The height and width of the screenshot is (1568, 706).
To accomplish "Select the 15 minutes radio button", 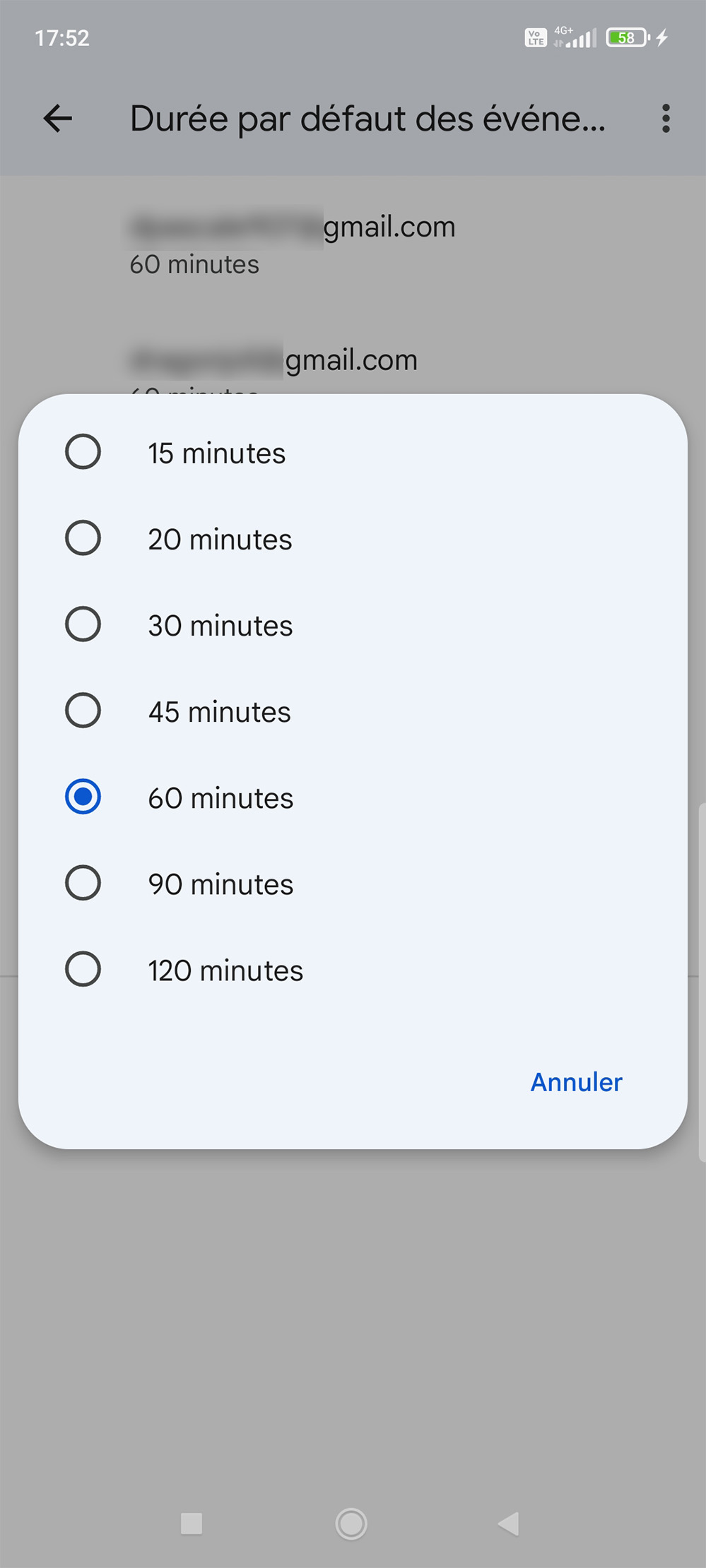I will point(83,452).
